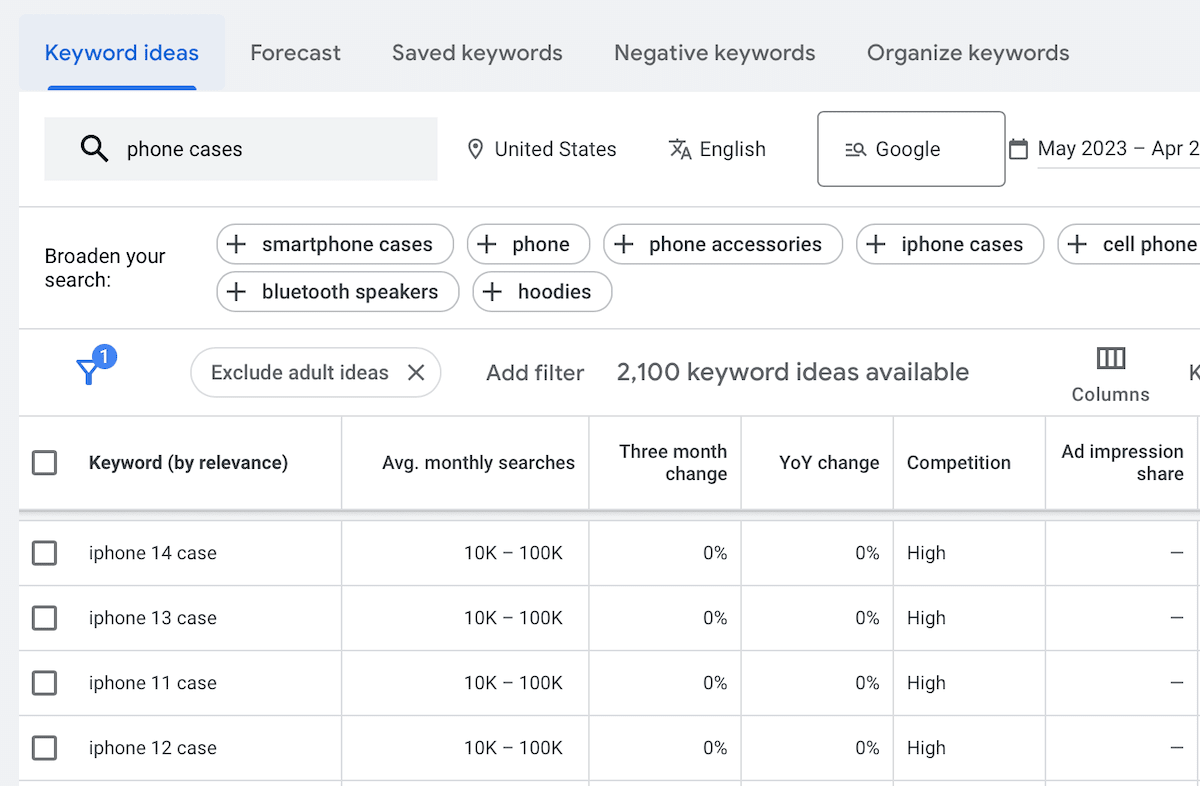1200x786 pixels.
Task: Click the location pin icon
Action: [x=476, y=149]
